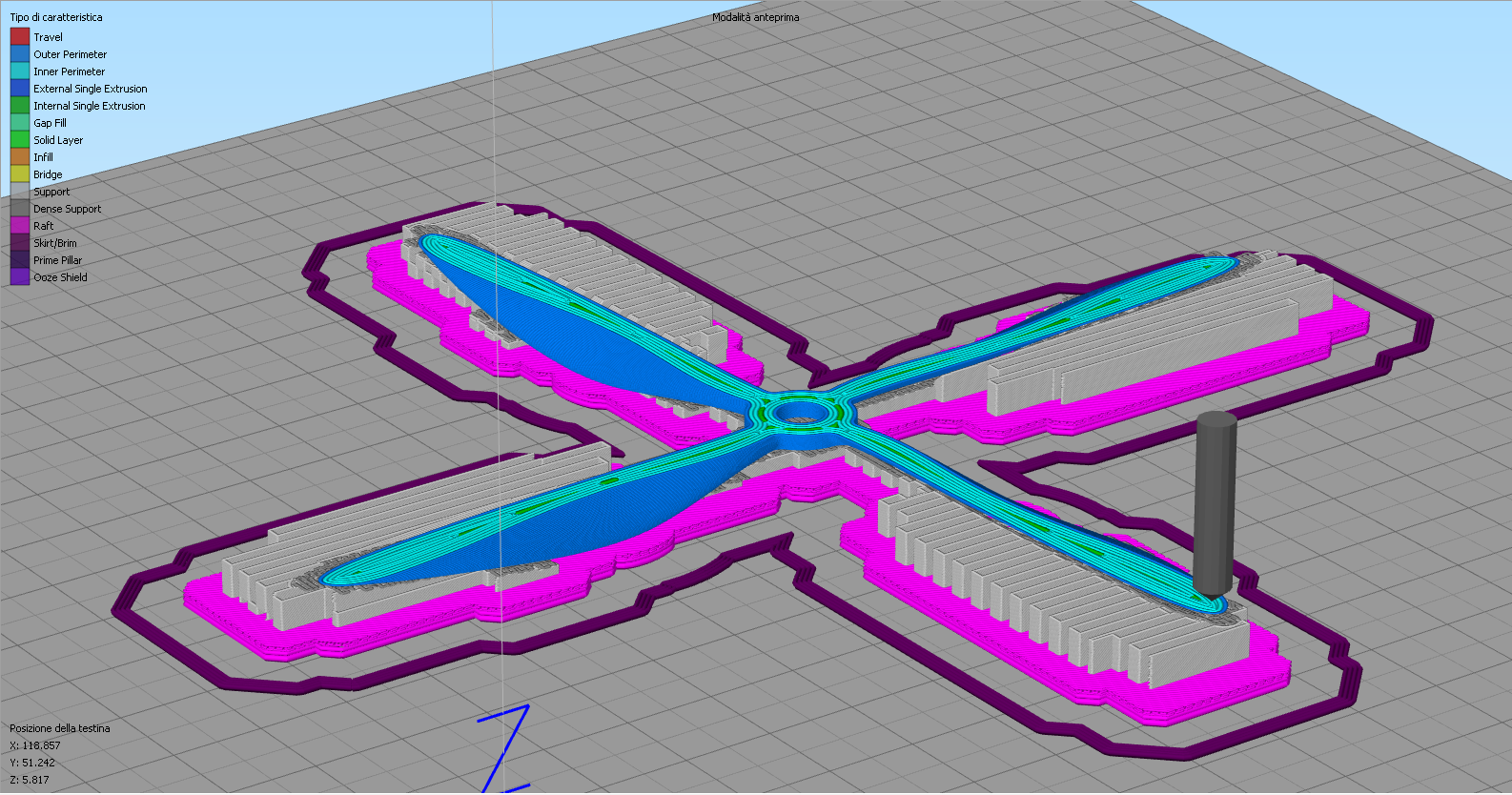
Task: Select the "Dense Support" legend text
Action: point(68,209)
